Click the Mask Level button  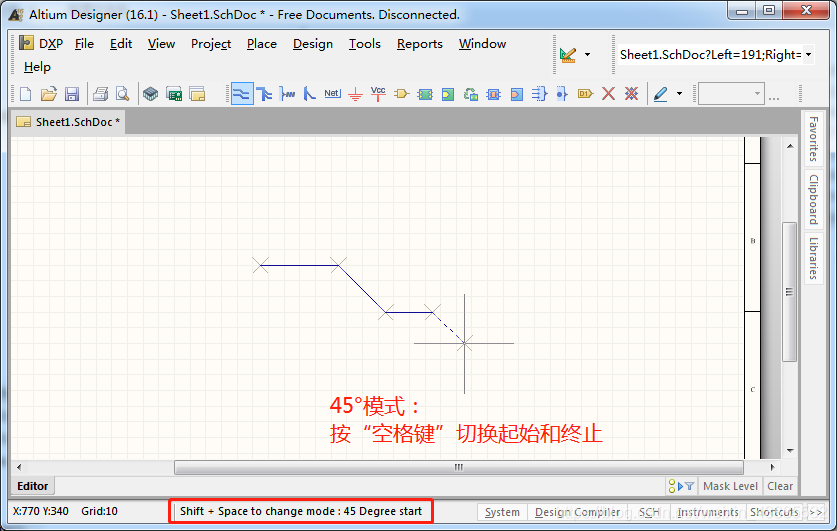[x=730, y=486]
